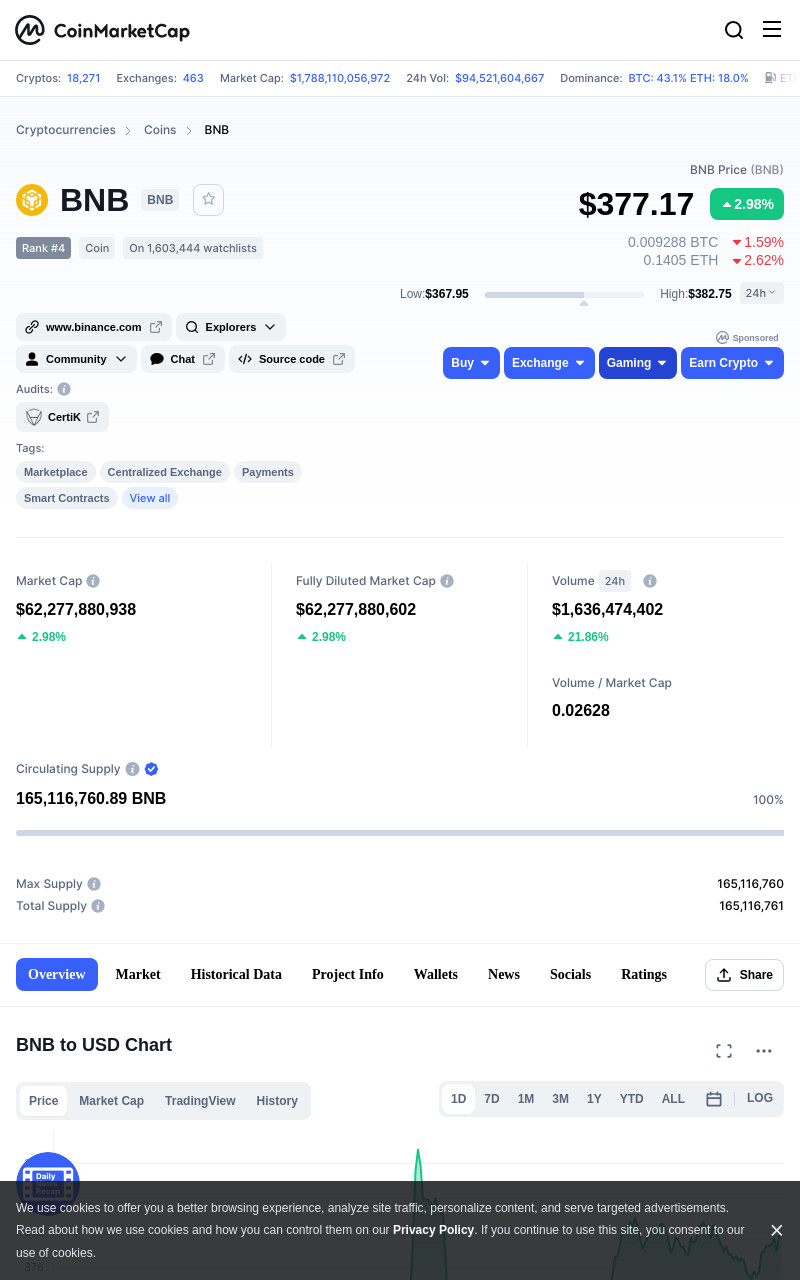Add BNB to watchlist star

coord(208,200)
